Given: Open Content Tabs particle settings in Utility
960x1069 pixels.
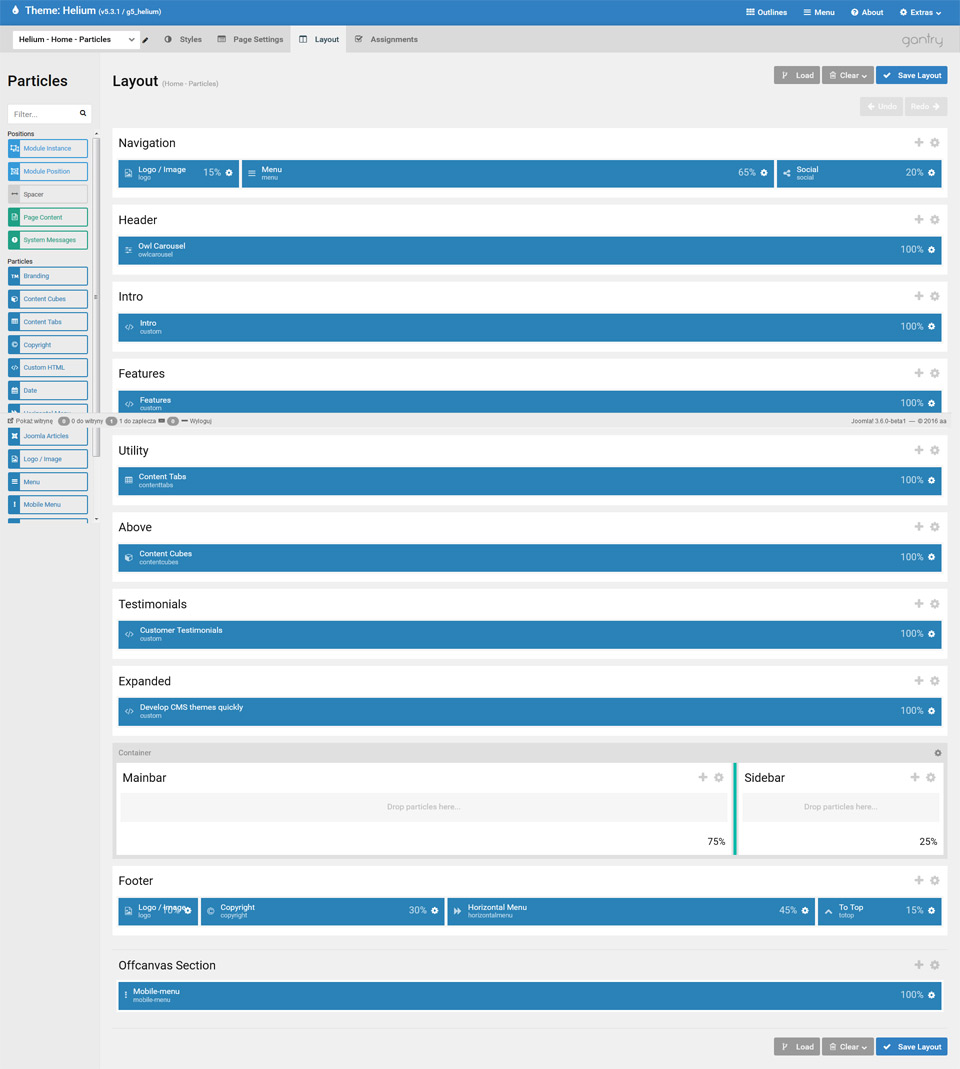Looking at the screenshot, I should point(931,481).
